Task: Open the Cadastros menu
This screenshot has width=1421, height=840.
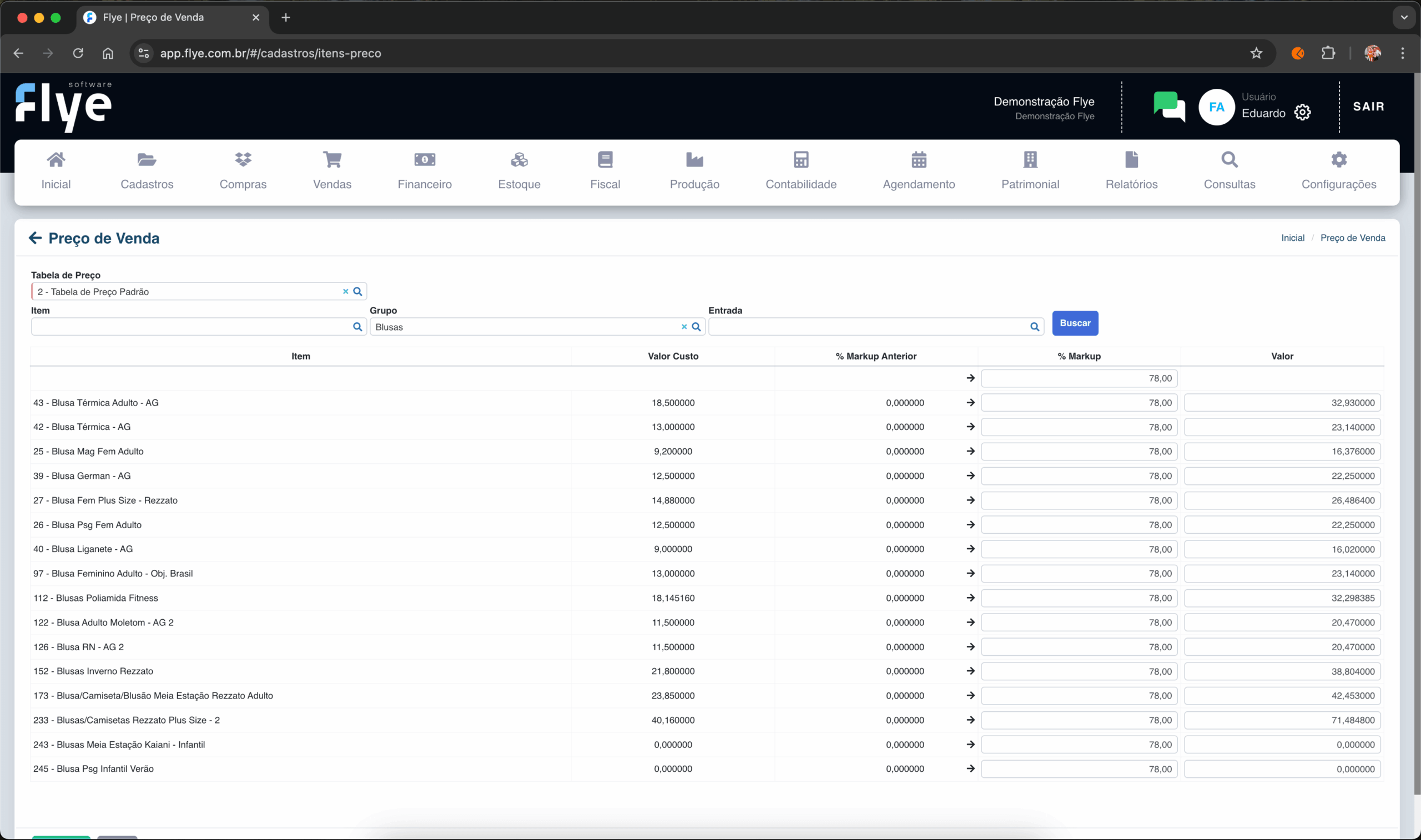Action: (x=147, y=171)
